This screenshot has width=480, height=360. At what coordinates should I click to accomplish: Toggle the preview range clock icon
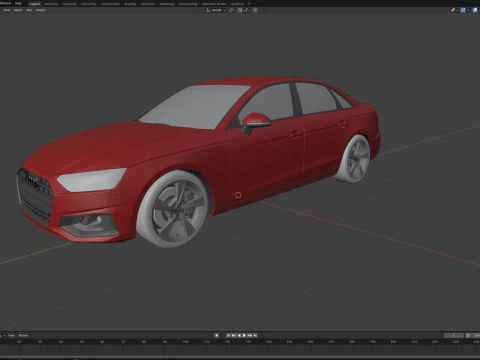468,335
